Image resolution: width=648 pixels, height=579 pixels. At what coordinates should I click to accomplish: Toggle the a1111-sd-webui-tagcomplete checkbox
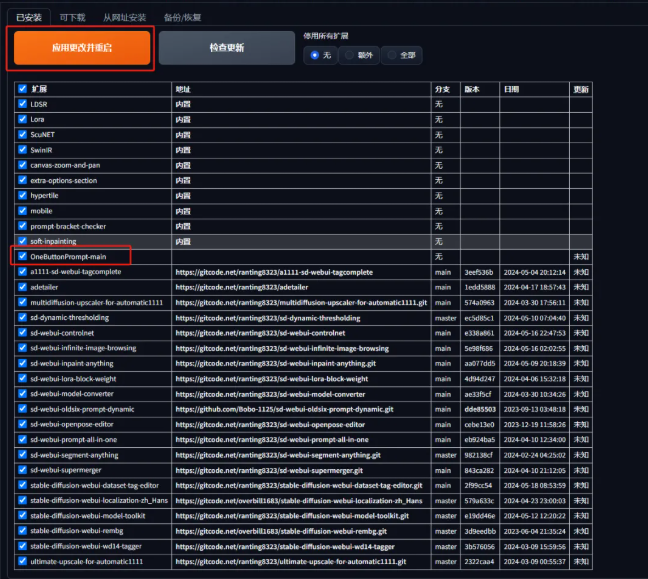point(22,272)
